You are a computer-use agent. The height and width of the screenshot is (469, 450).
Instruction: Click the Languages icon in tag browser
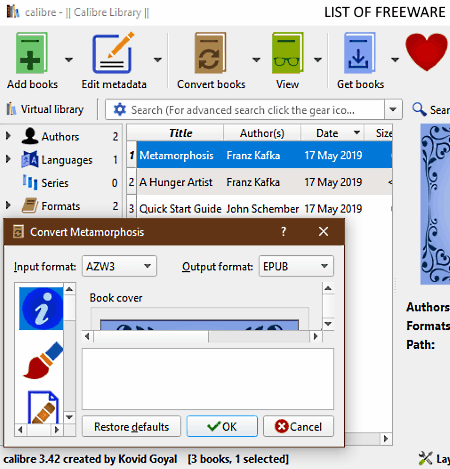pos(30,159)
